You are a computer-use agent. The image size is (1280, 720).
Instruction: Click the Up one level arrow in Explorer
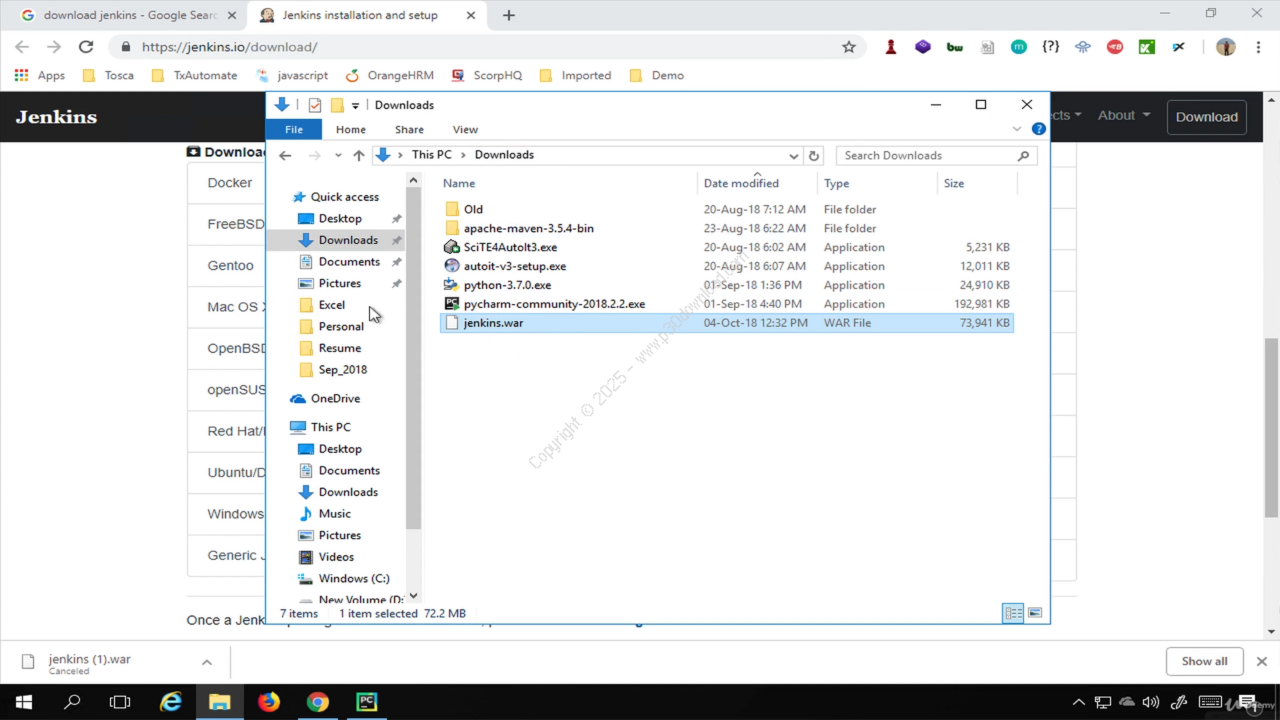click(359, 155)
